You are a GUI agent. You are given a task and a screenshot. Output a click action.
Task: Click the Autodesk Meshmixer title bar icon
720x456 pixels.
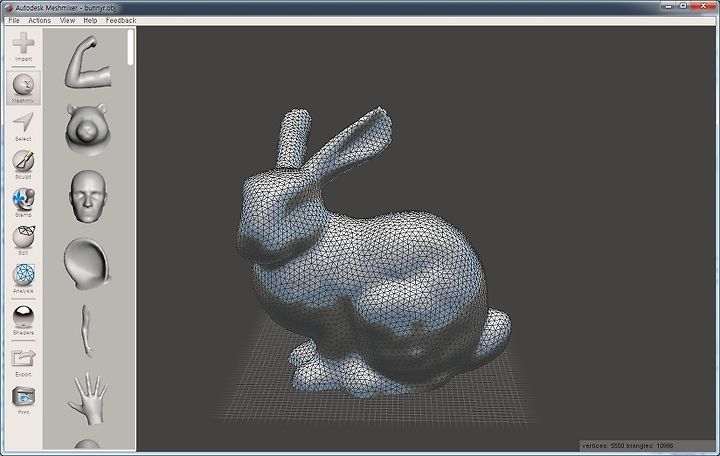(8, 8)
